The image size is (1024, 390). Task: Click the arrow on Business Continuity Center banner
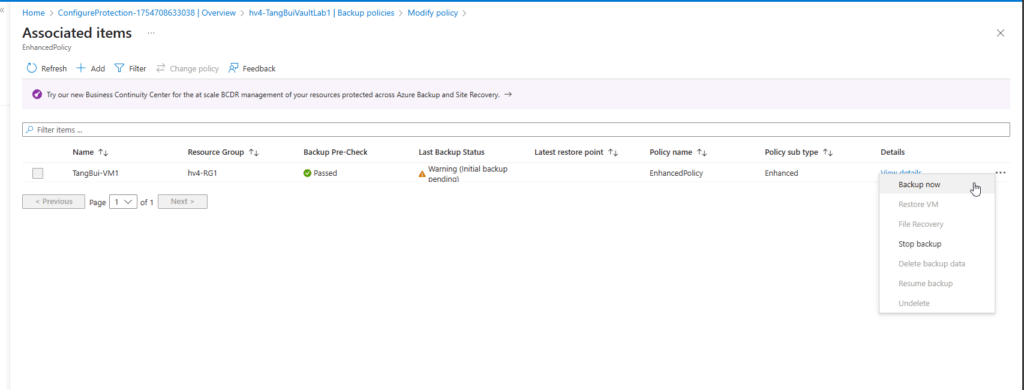508,94
